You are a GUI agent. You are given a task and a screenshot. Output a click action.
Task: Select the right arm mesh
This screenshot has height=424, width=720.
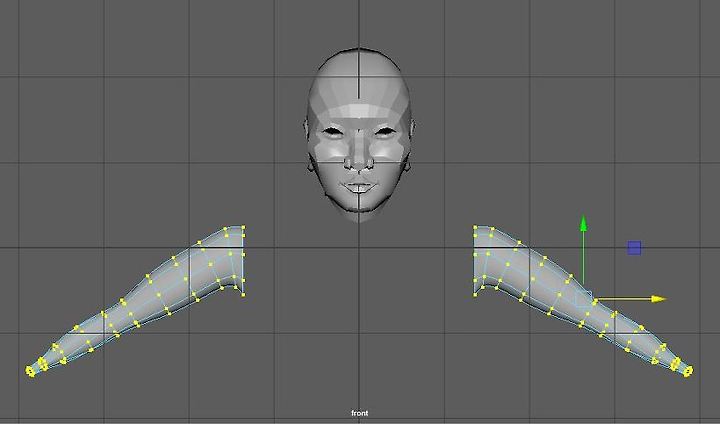coord(583,301)
